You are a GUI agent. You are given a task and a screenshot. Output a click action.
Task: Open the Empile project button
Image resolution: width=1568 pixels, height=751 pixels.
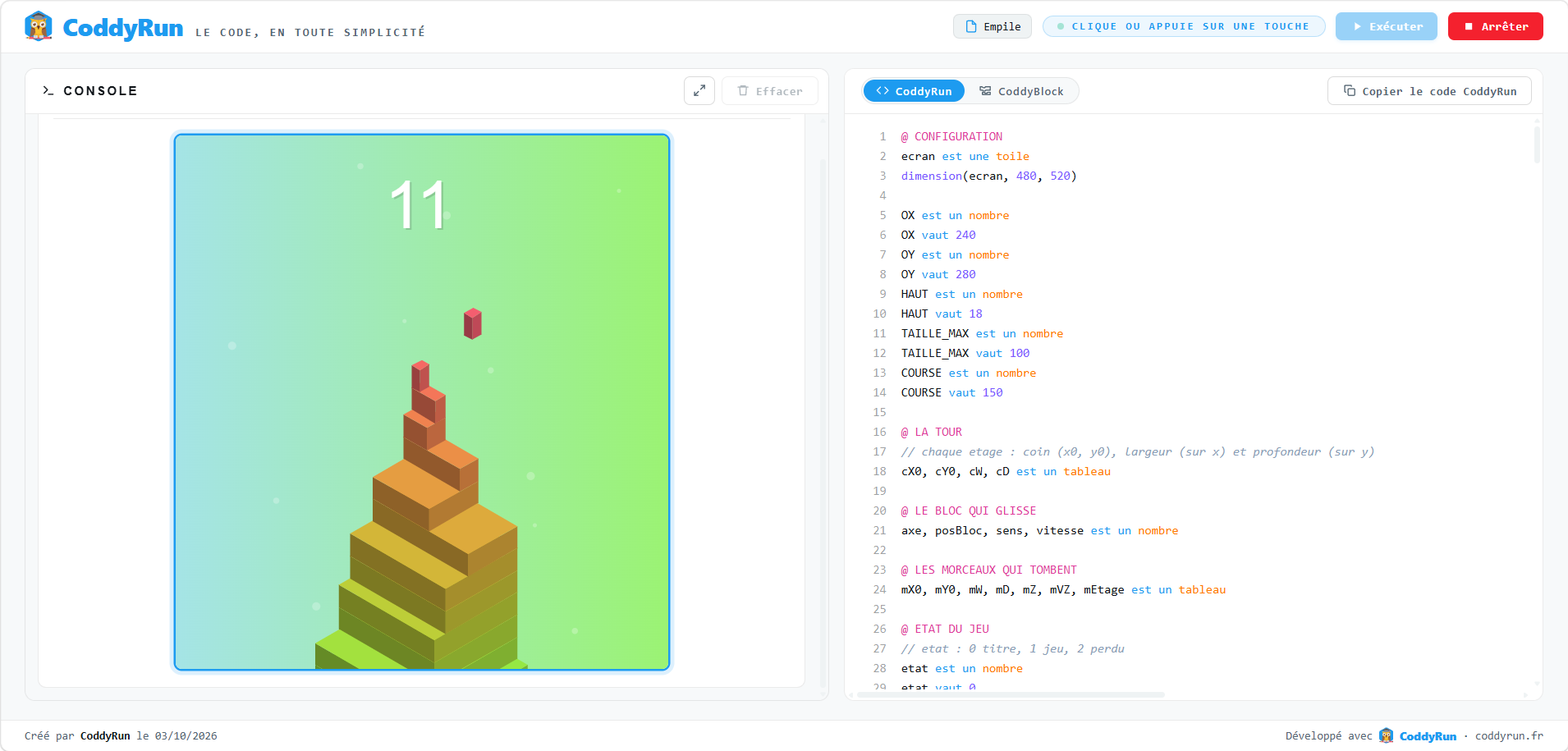click(x=993, y=26)
